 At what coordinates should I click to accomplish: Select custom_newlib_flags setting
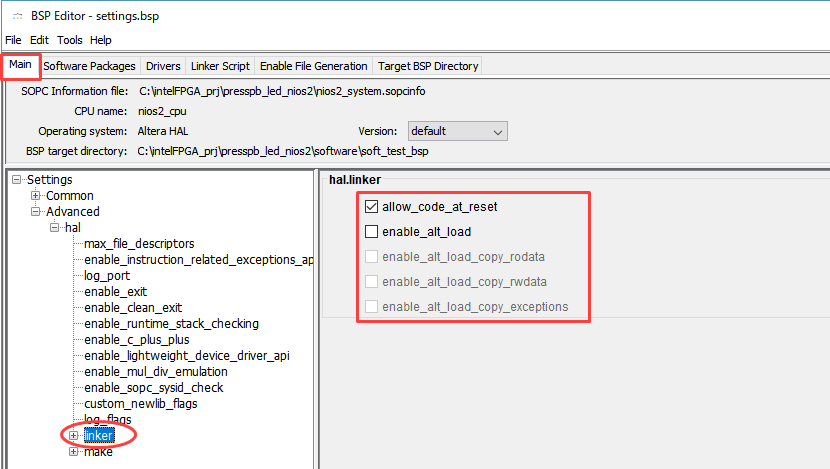point(141,404)
